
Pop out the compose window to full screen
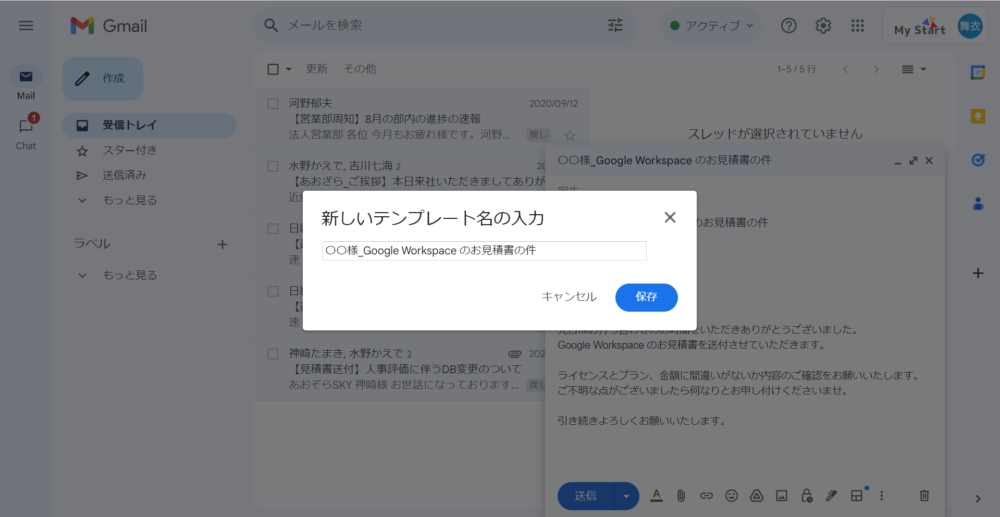point(914,161)
